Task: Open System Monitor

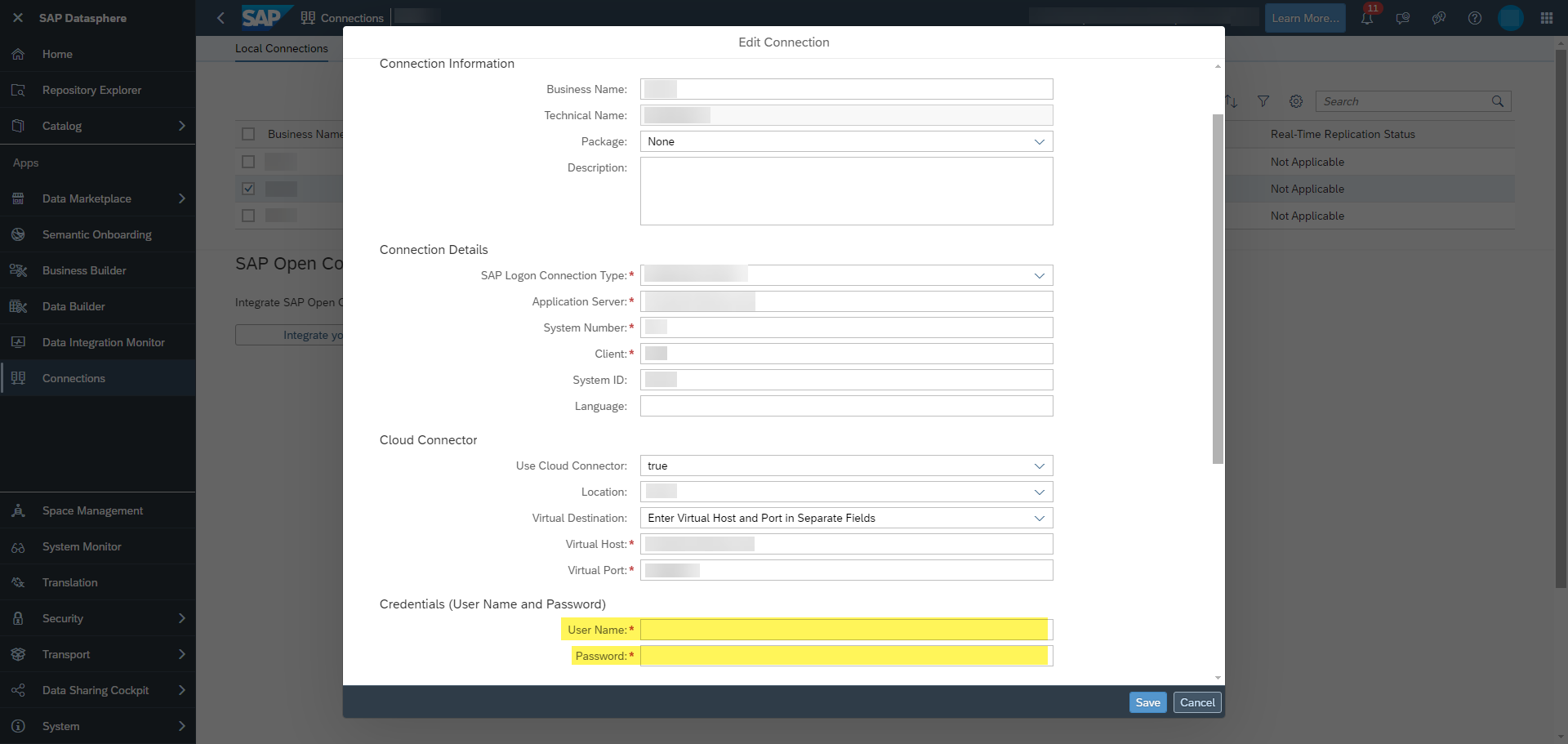Action: [x=98, y=546]
